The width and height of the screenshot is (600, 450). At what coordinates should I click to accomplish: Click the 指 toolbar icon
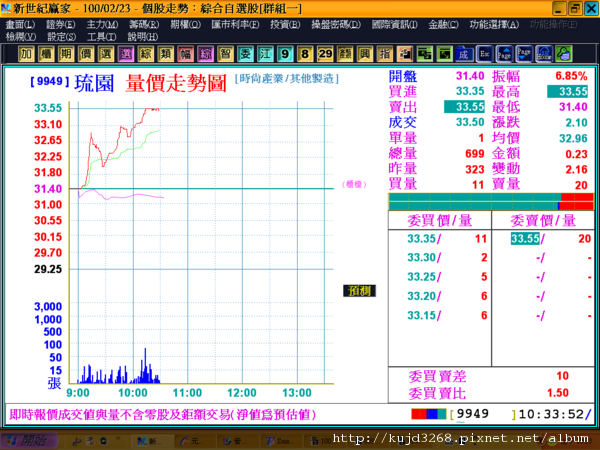385,54
